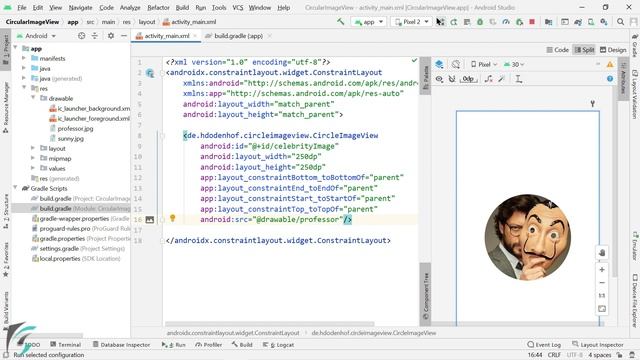
Task: Open the SDK Manager icon in toolbar
Action: (x=604, y=22)
